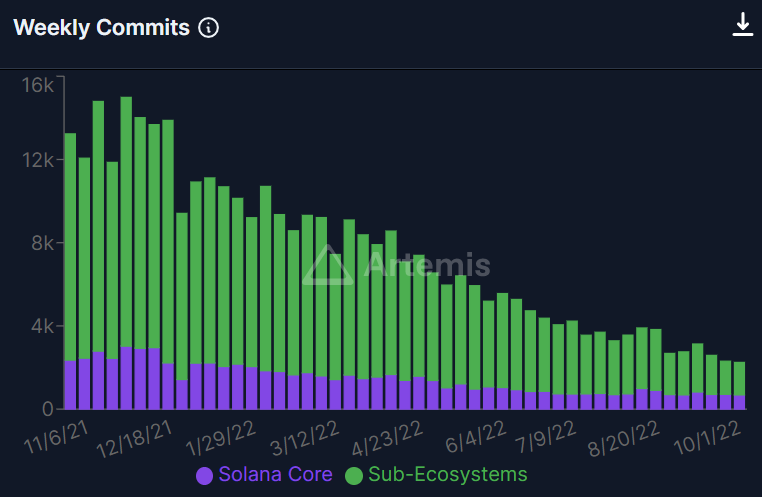Viewport: 762px width, 497px height.
Task: Click the 4/23/22 x-axis date label
Action: click(387, 438)
